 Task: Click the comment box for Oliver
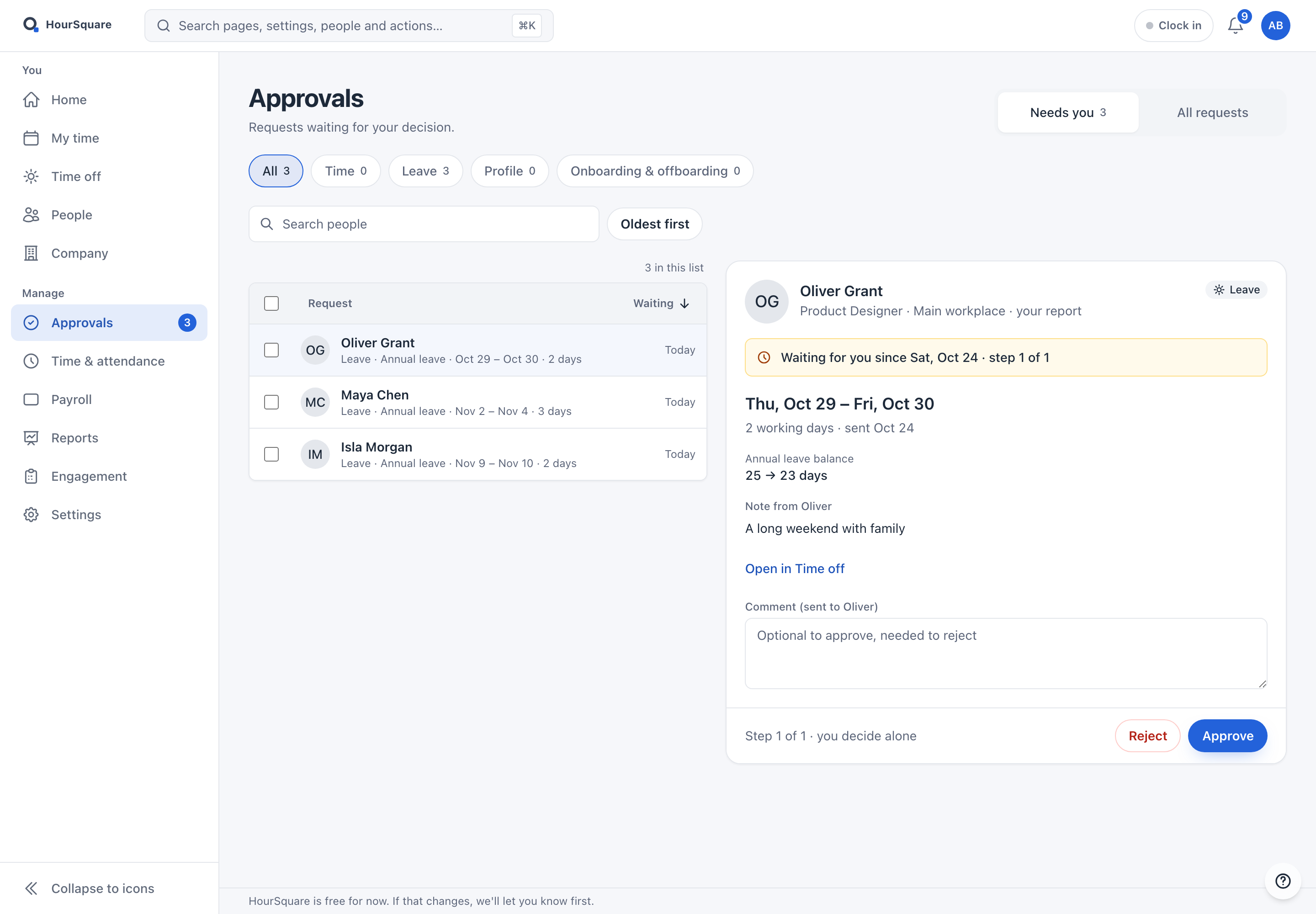tap(1006, 654)
